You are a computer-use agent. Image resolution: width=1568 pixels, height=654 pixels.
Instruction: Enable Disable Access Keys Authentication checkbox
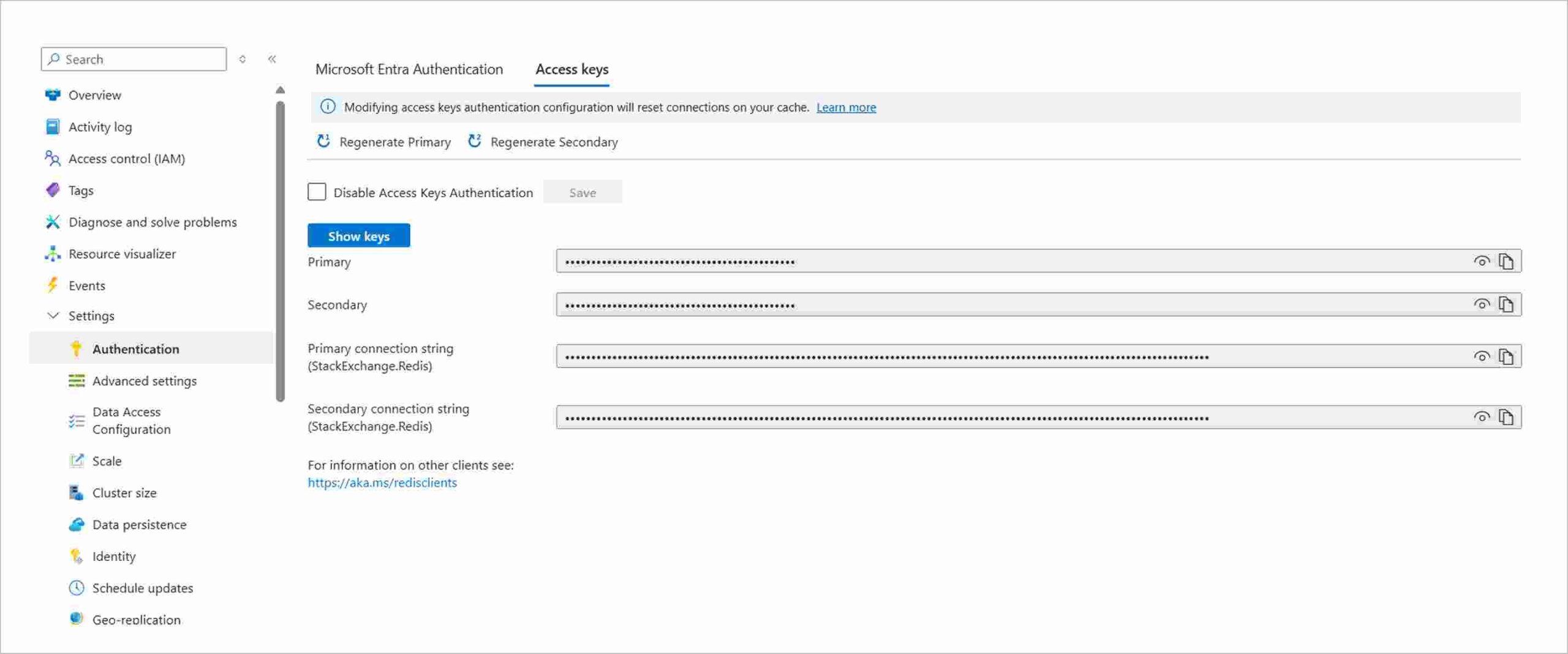pyautogui.click(x=317, y=192)
